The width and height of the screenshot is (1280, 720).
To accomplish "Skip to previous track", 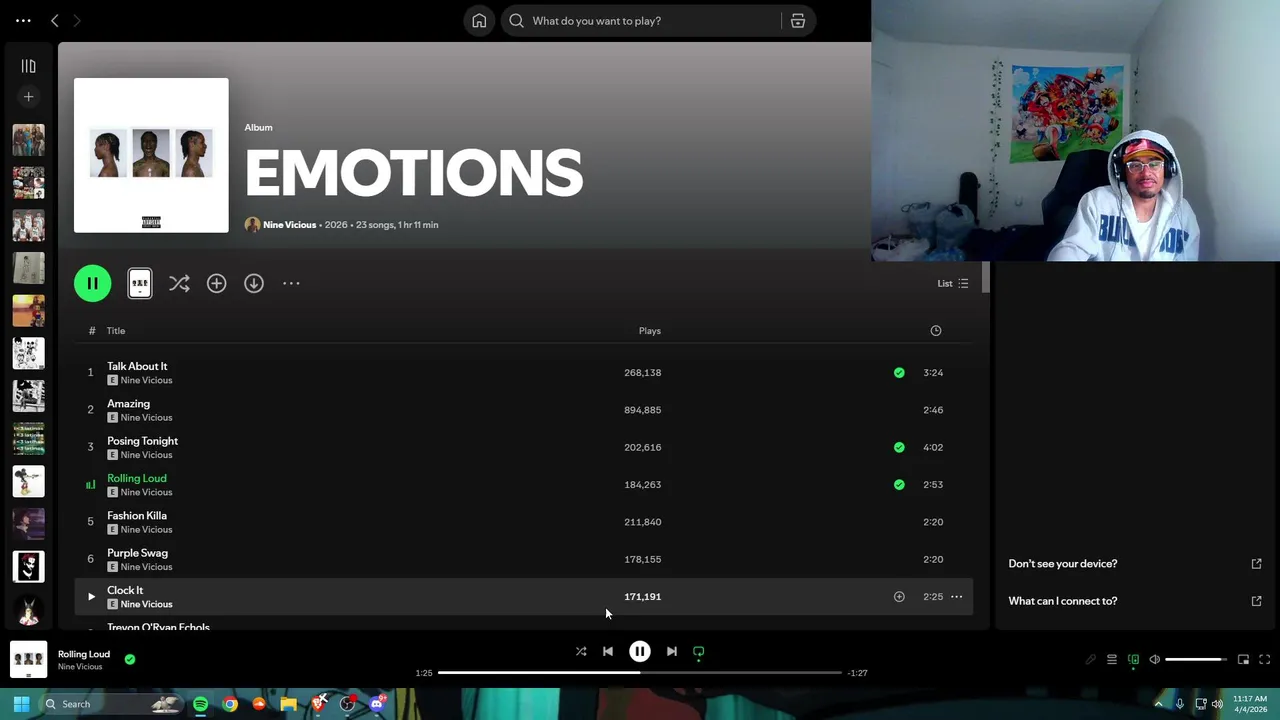I will (x=608, y=652).
